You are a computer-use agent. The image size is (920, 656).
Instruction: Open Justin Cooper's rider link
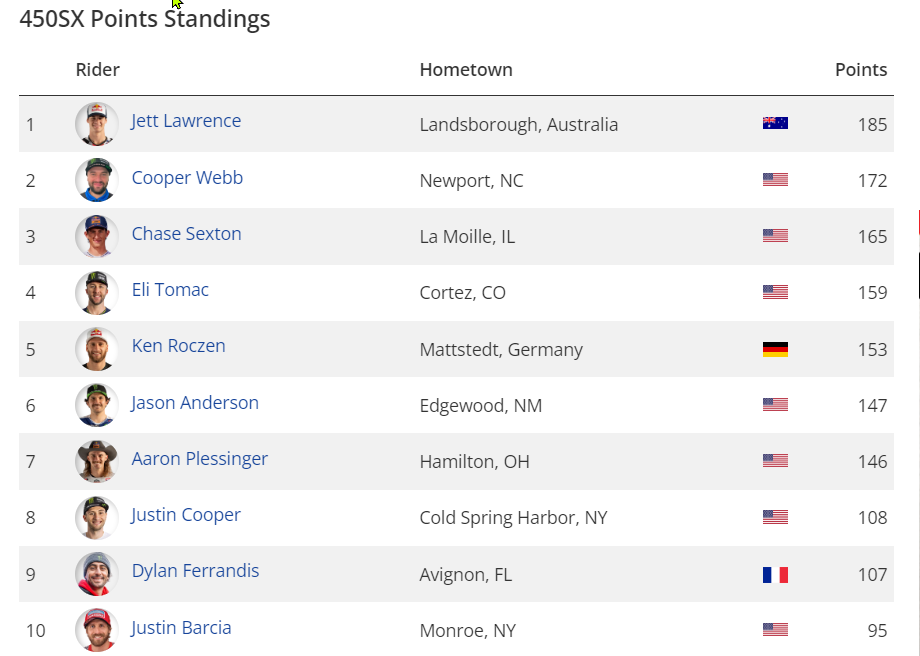(186, 515)
